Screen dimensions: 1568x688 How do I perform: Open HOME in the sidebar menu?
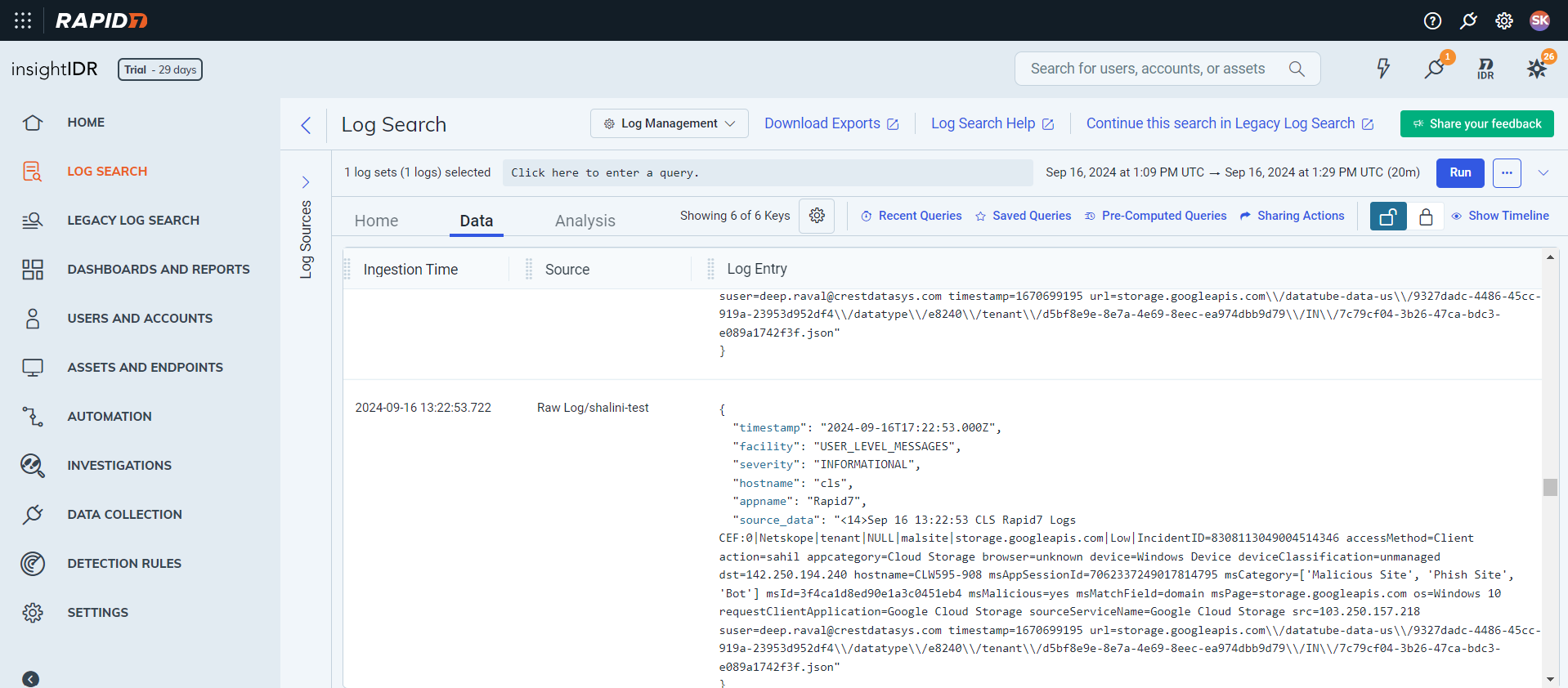tap(86, 123)
